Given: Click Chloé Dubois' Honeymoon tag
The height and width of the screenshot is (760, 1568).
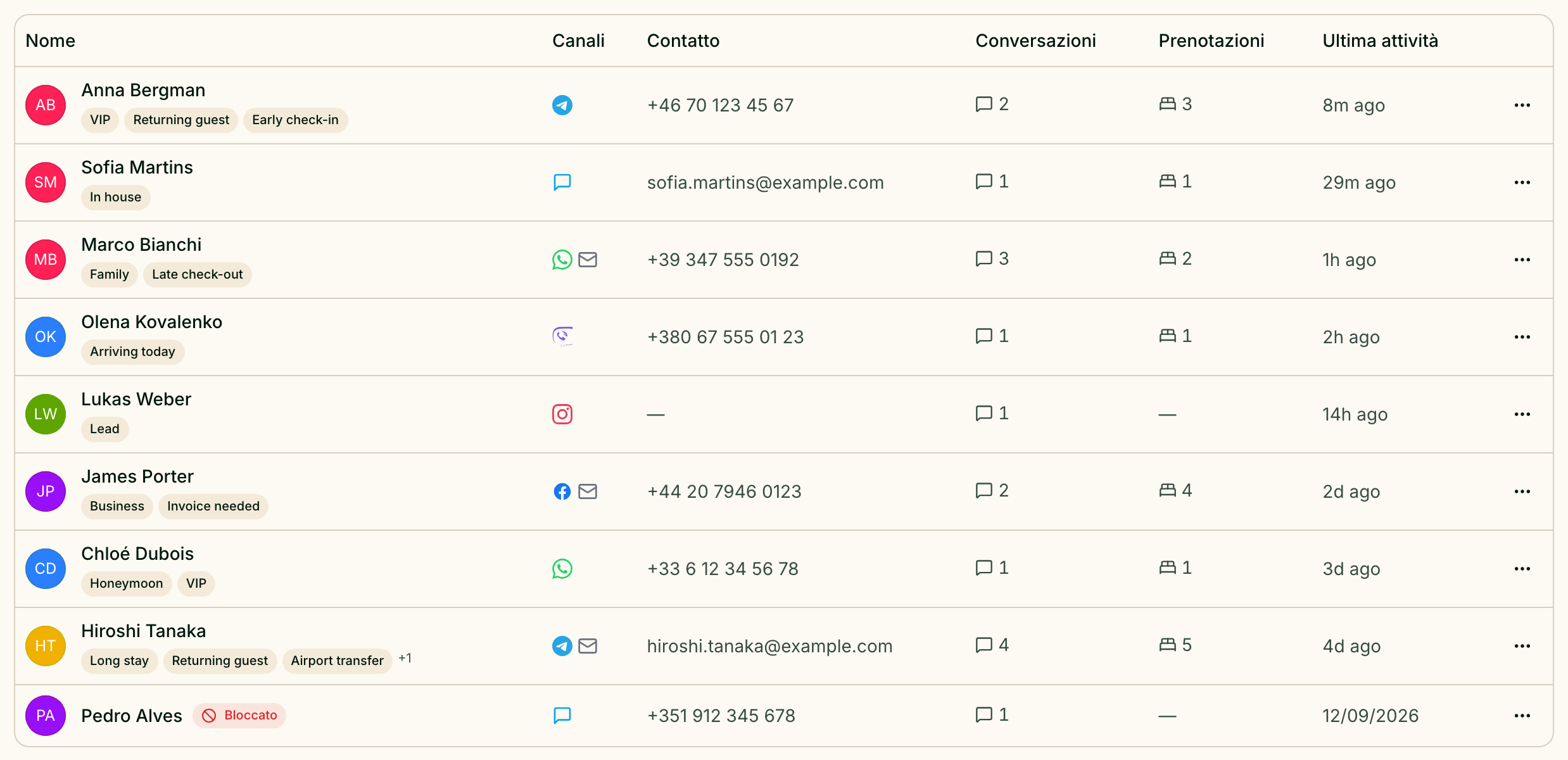Looking at the screenshot, I should pos(127,584).
